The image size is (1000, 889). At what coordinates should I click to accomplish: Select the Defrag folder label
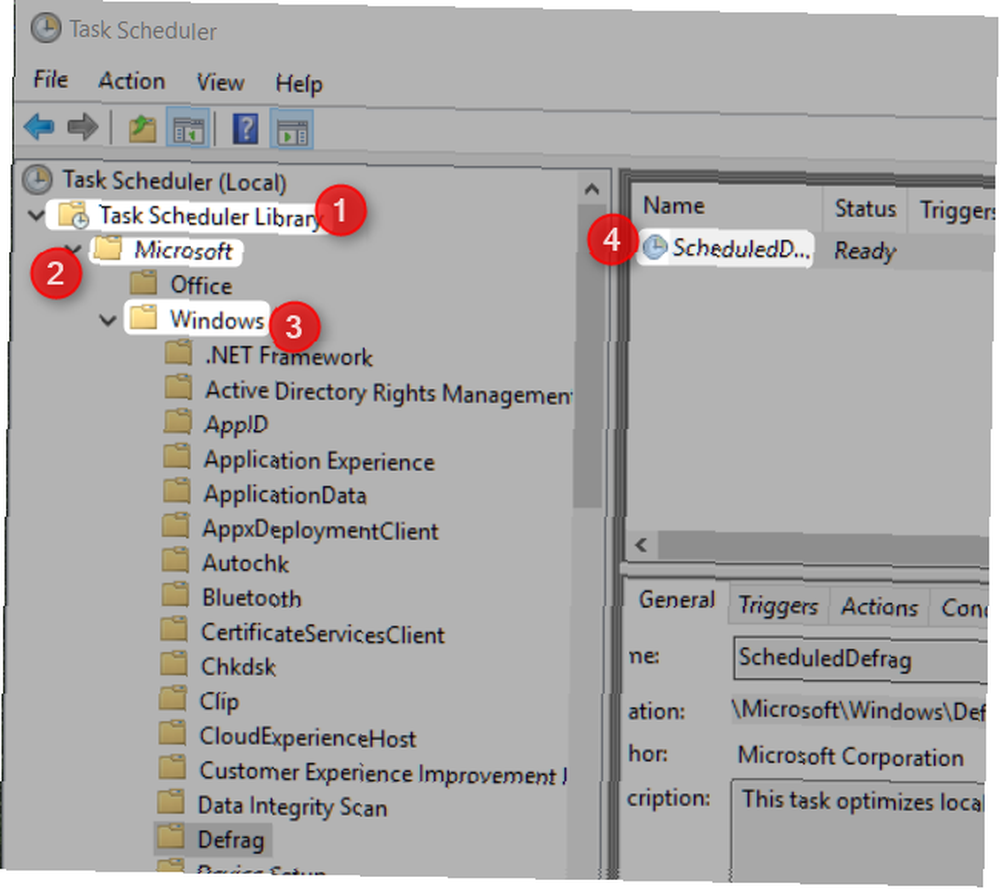click(x=231, y=840)
